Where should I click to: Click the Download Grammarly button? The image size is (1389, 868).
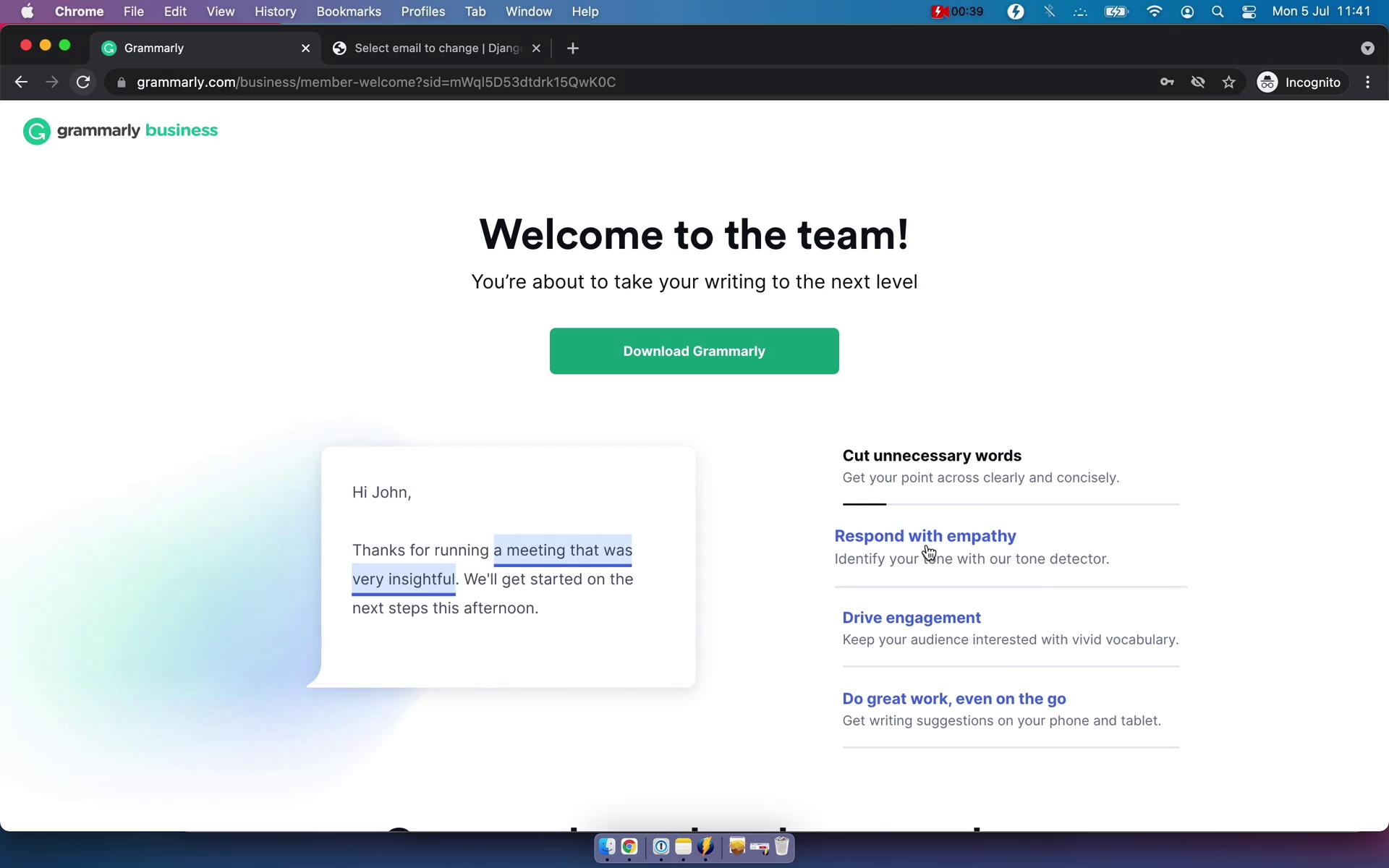point(694,352)
